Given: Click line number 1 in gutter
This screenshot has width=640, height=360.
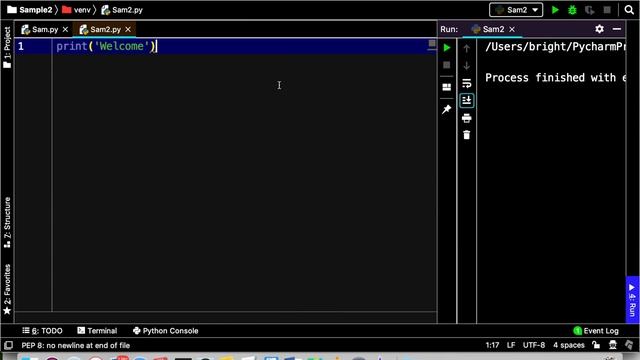Looking at the screenshot, I should point(20,47).
